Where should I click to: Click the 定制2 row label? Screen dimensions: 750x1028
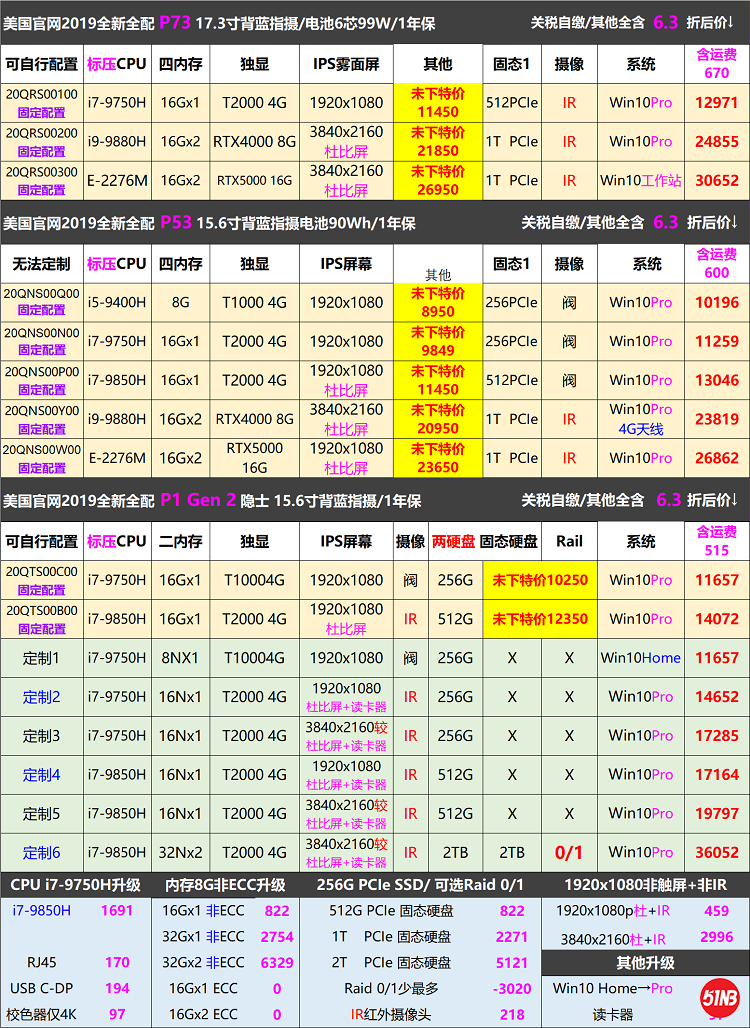coord(42,697)
